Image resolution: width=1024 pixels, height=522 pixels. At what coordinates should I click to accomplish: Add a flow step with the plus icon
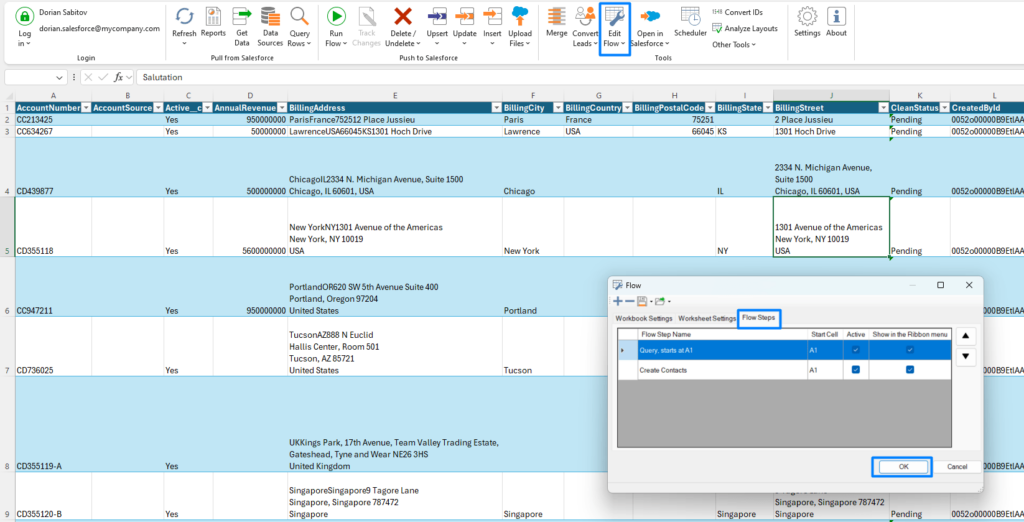coord(618,301)
